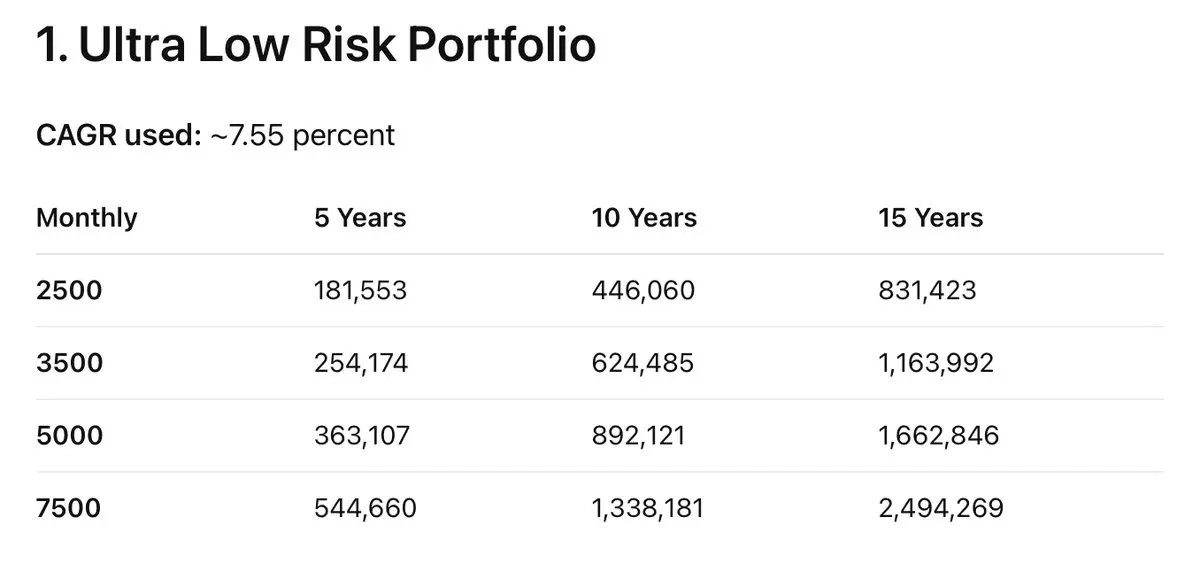Click the 7500 monthly row label

click(x=69, y=508)
